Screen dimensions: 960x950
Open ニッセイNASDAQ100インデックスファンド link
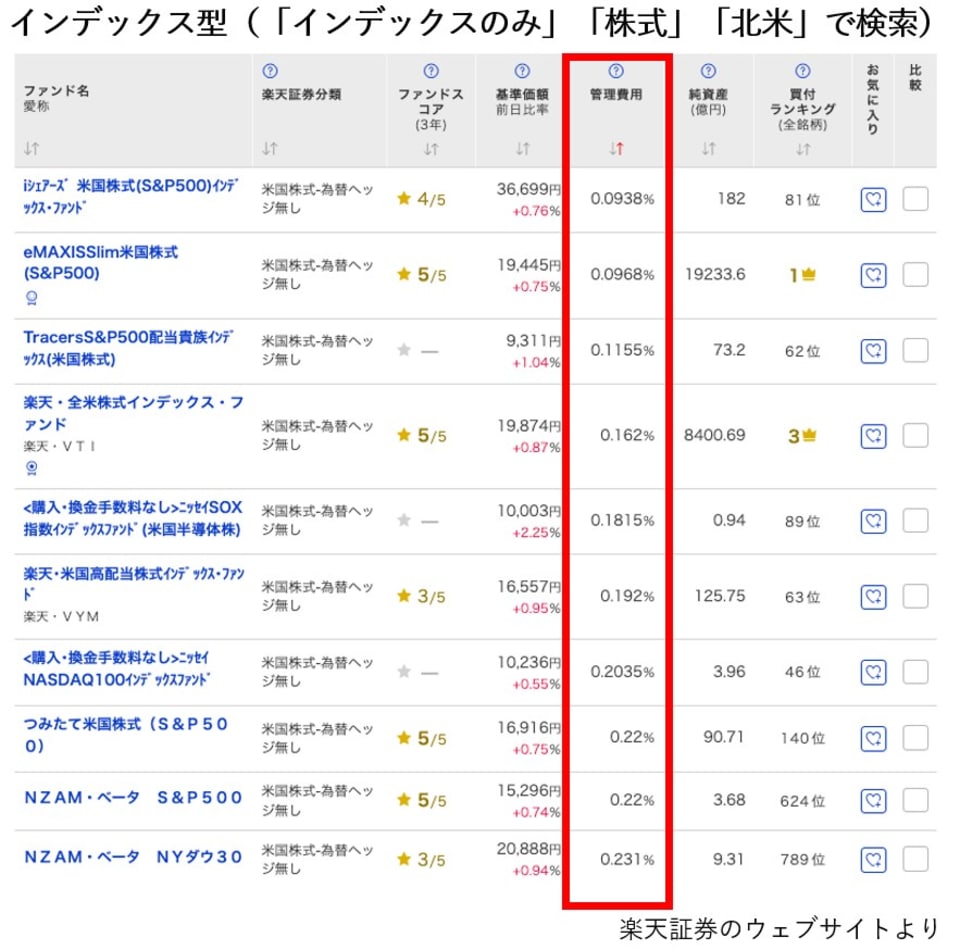(117, 669)
